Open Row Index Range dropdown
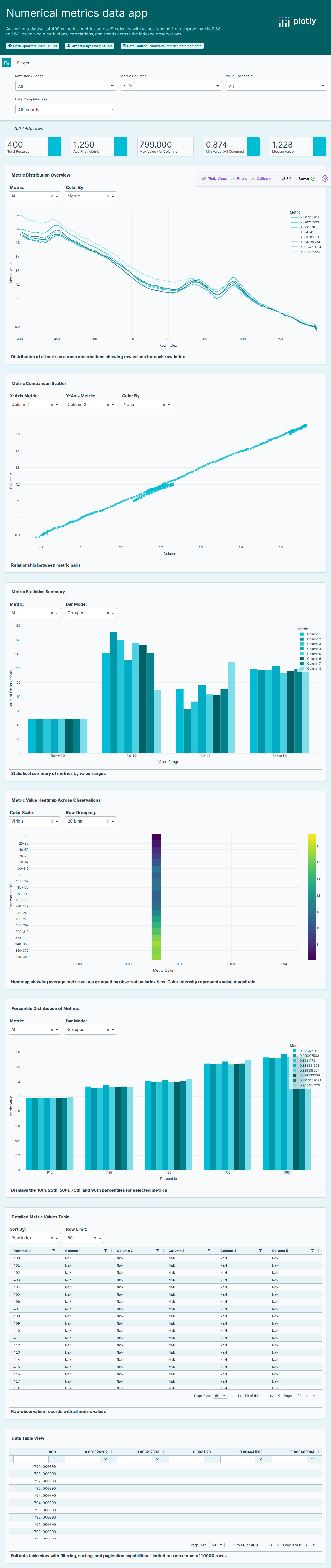This screenshot has width=331, height=1568. (66, 86)
